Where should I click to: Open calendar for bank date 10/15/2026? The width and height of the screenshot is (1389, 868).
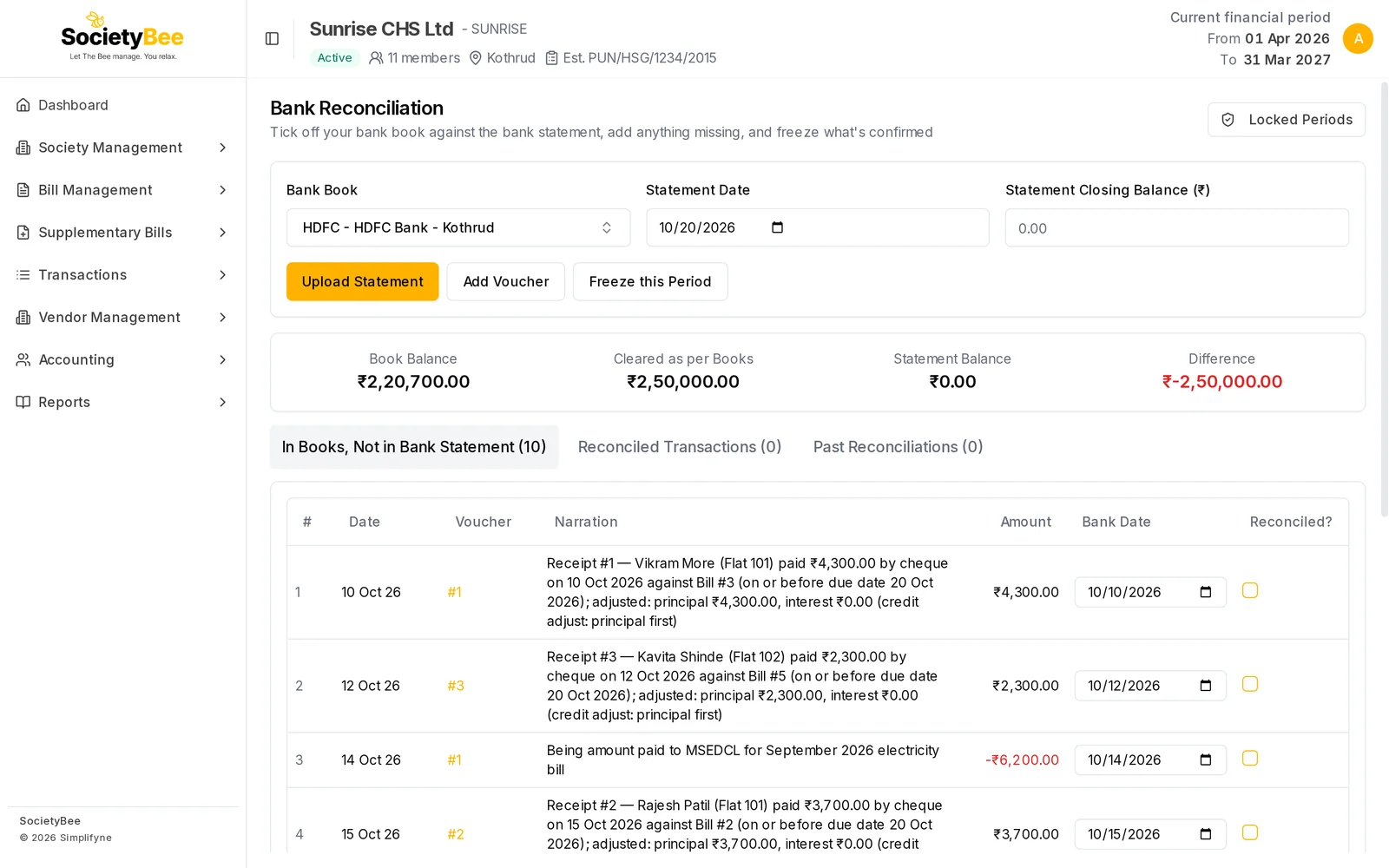1205,834
